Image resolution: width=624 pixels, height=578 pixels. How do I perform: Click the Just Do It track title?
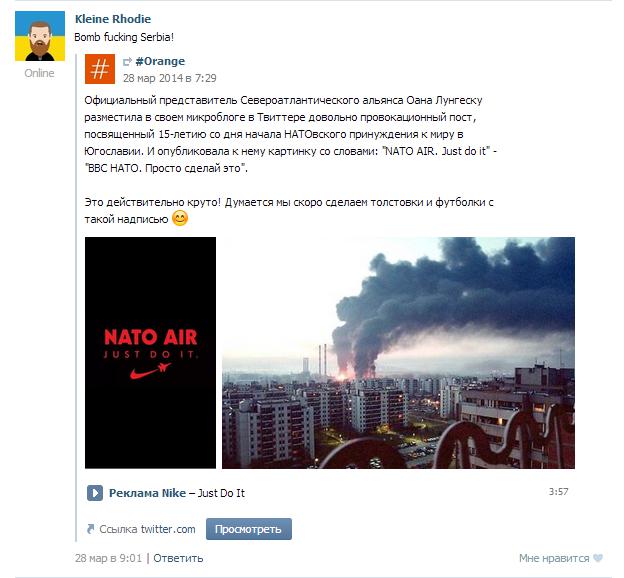point(221,493)
